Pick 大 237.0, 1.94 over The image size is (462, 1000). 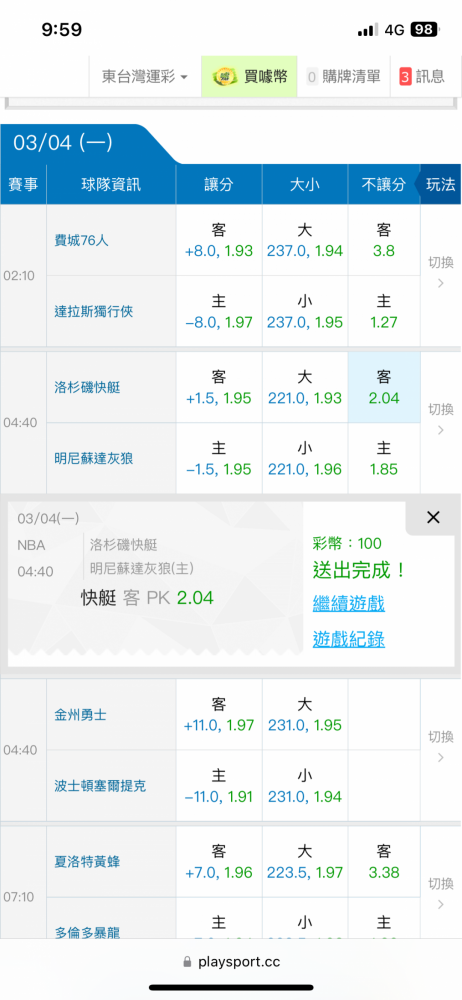click(x=305, y=240)
